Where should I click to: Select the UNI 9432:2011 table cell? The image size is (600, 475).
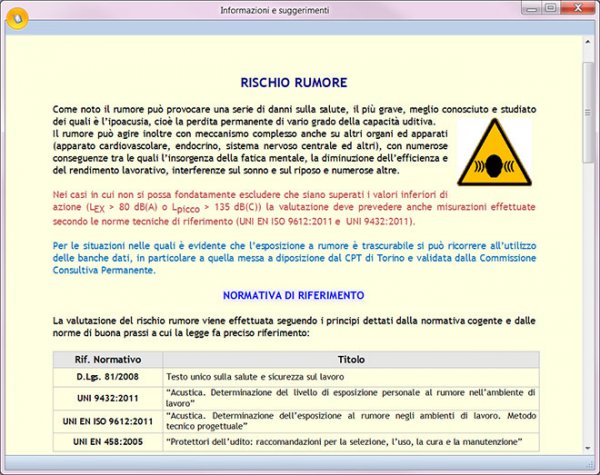pos(108,399)
